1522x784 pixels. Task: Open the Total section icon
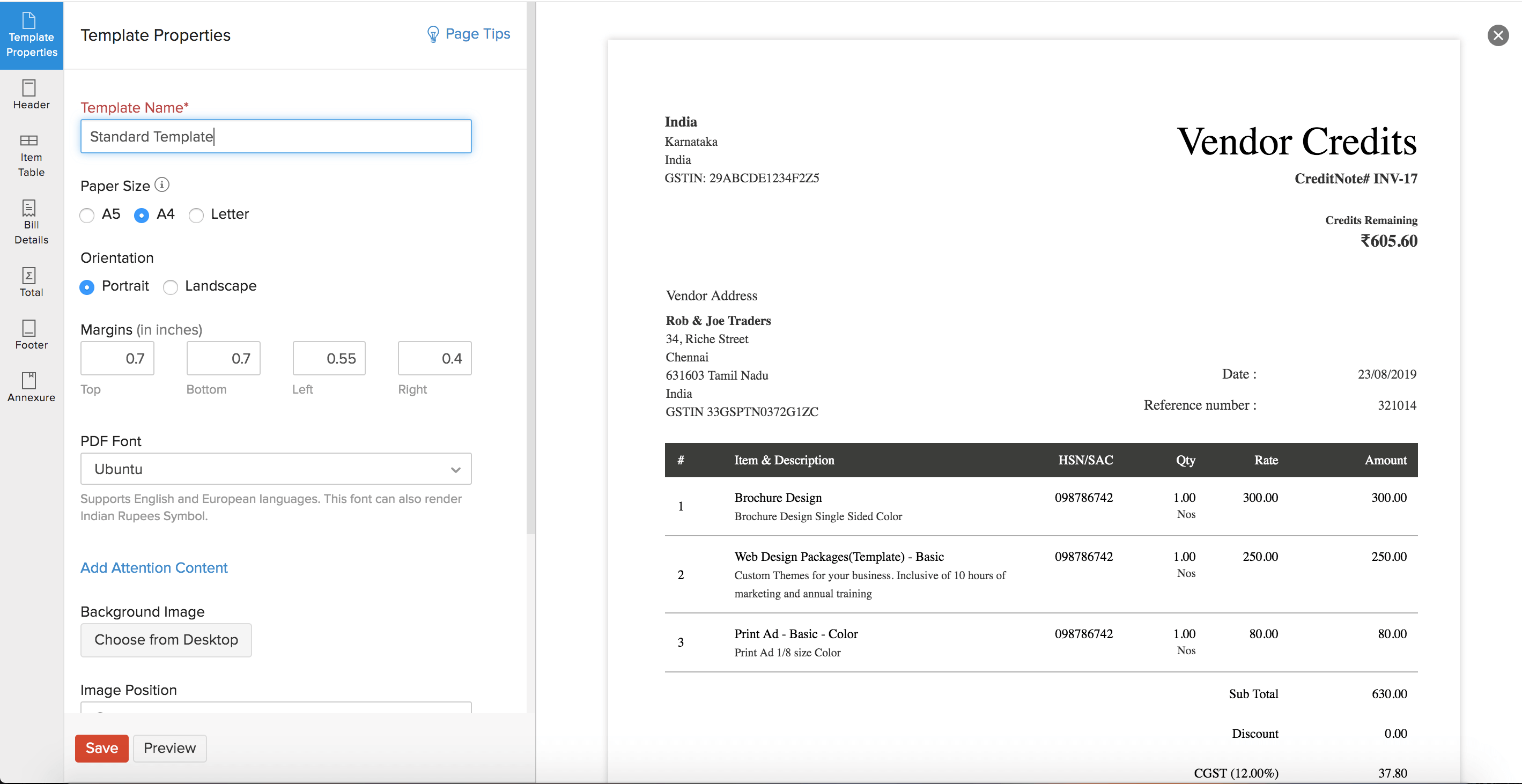click(x=31, y=281)
